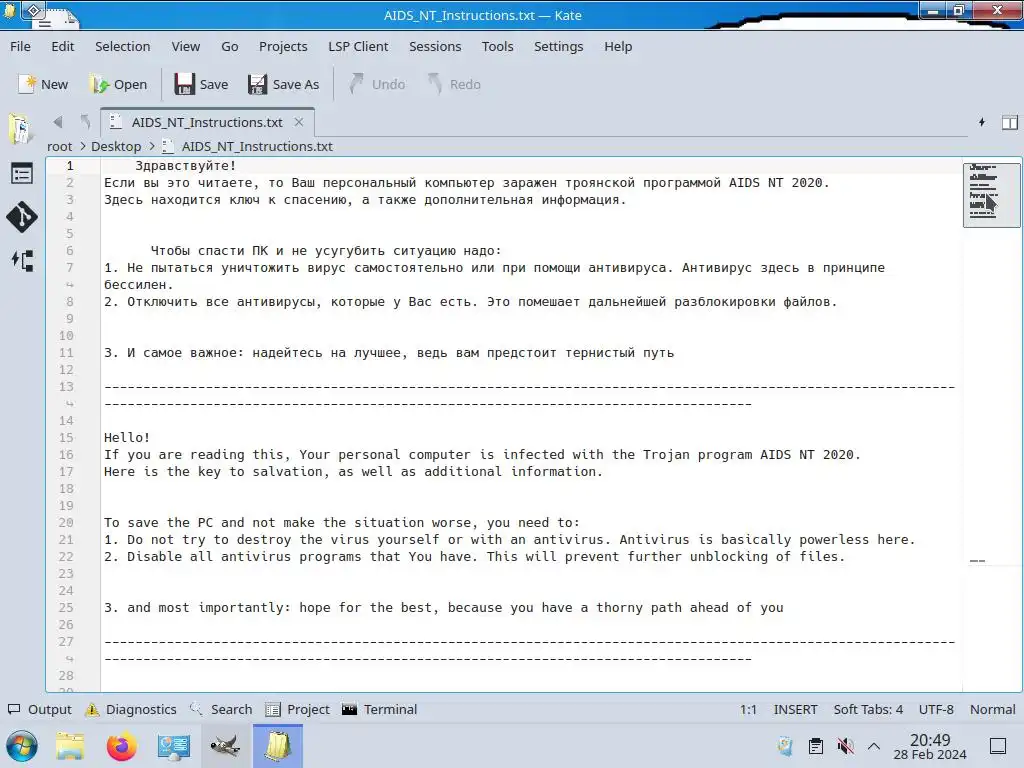Save the document with Save button

tap(201, 84)
